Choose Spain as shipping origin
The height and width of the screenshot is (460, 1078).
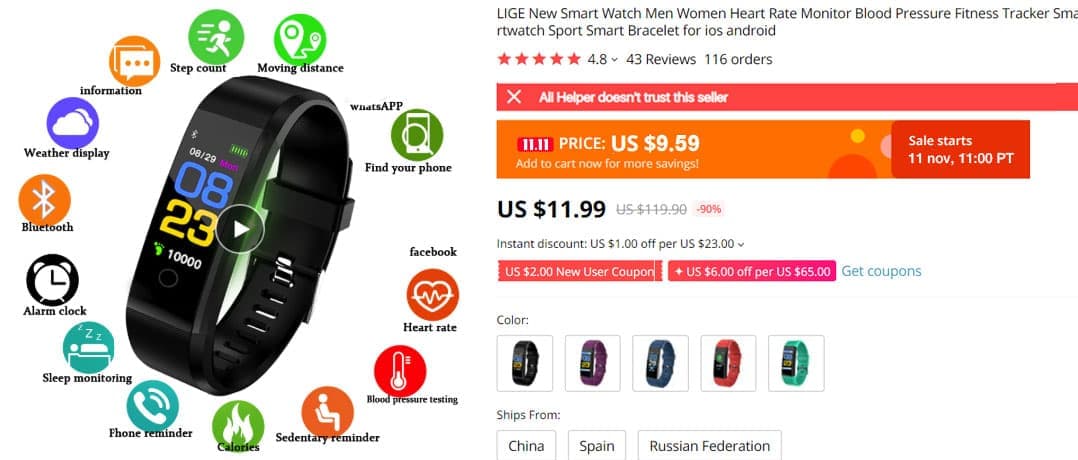(x=597, y=446)
